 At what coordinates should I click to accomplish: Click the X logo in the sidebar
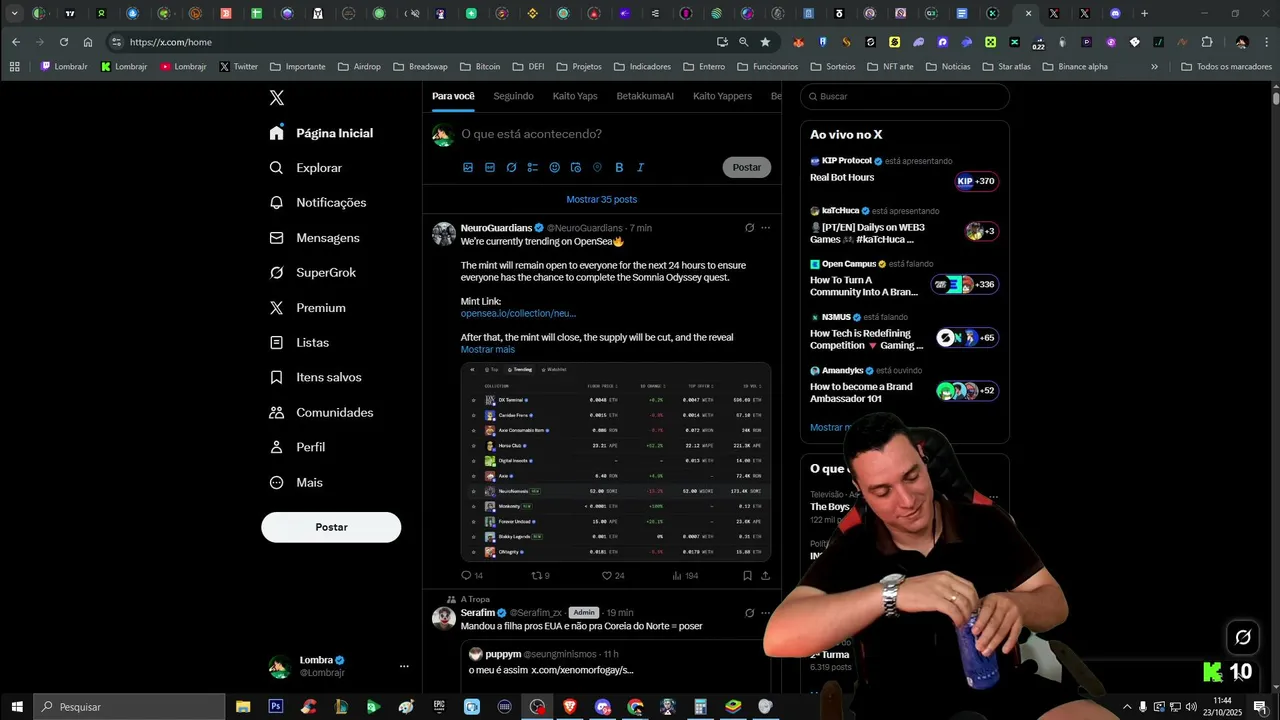click(x=277, y=98)
